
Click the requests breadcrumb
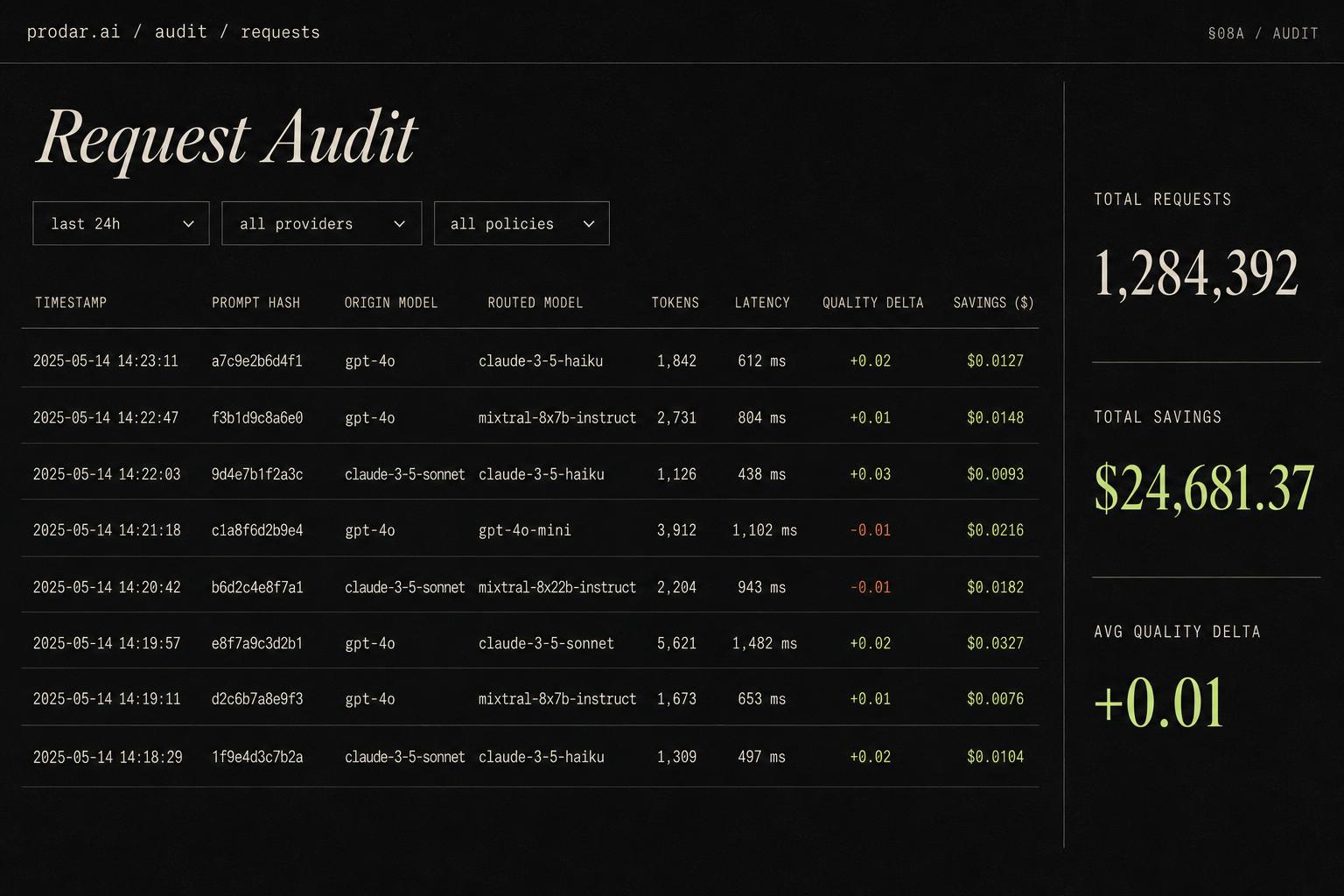[280, 32]
